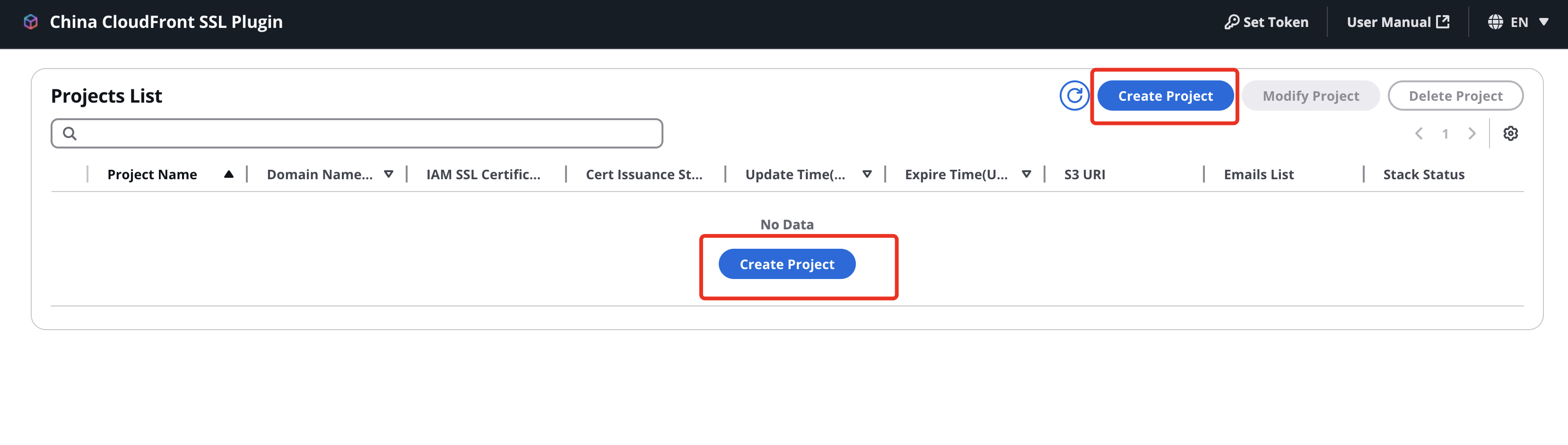Click China CloudFront SSL Plugin title
Image resolution: width=1568 pixels, height=445 pixels.
[x=166, y=22]
